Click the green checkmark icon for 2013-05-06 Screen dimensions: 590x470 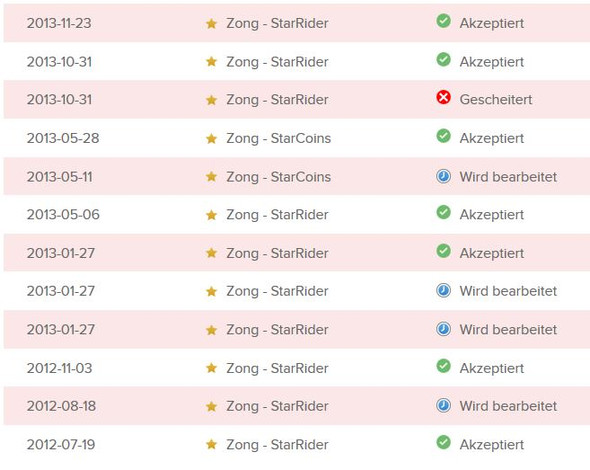coord(443,212)
